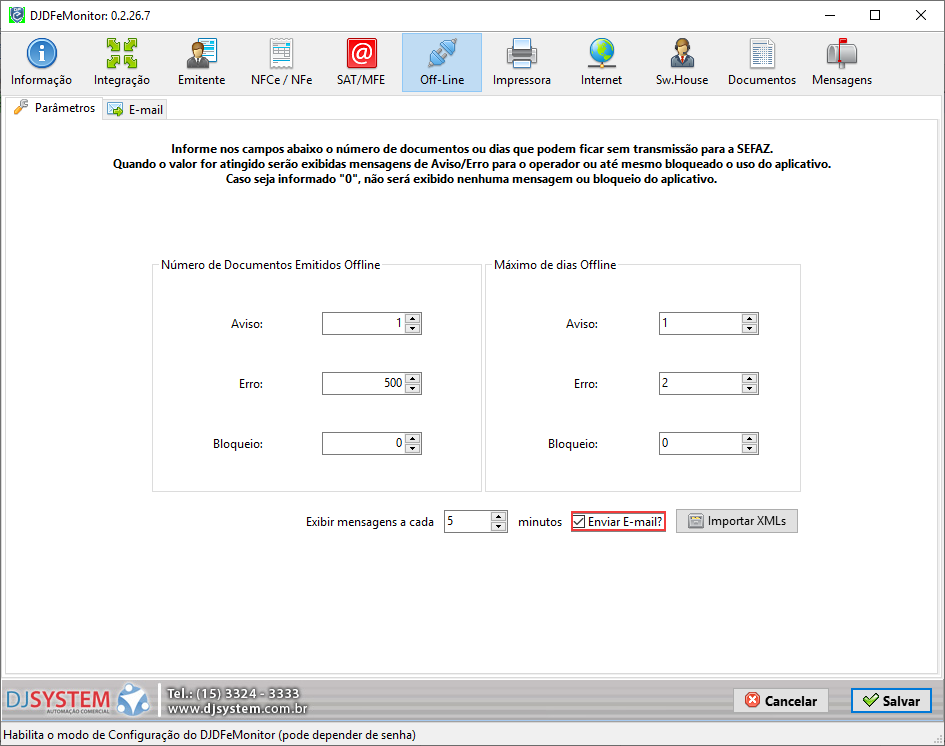This screenshot has width=945, height=746.
Task: Open Sw.House support icon
Action: tap(681, 62)
